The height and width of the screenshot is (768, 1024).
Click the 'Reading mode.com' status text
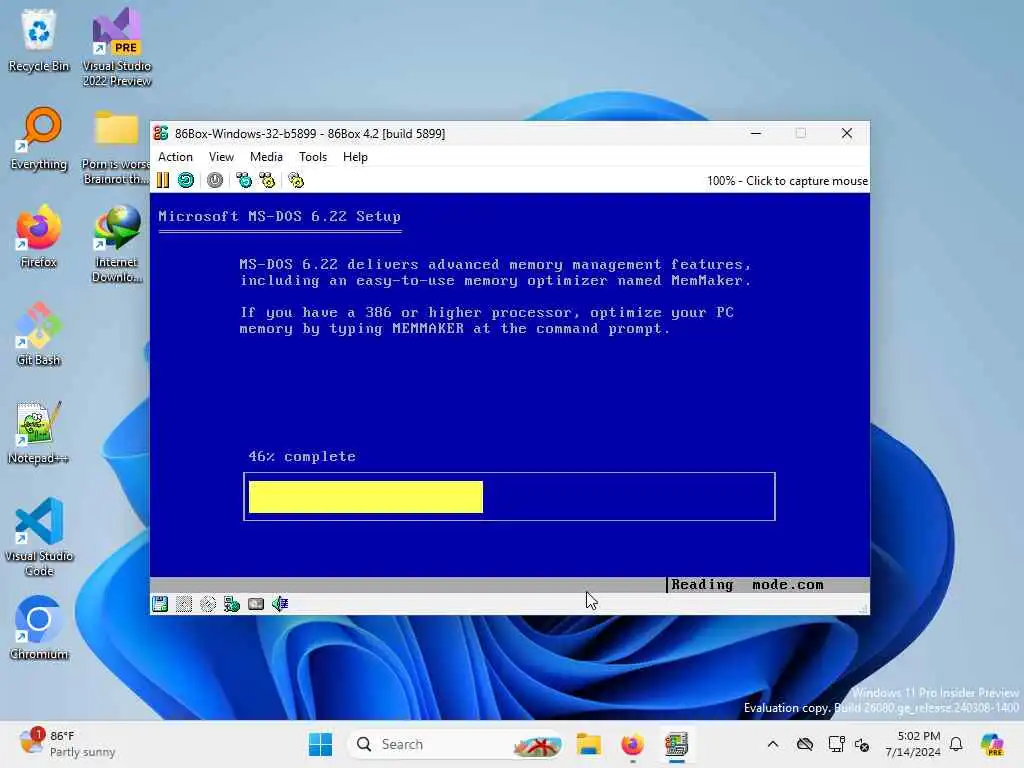point(747,584)
